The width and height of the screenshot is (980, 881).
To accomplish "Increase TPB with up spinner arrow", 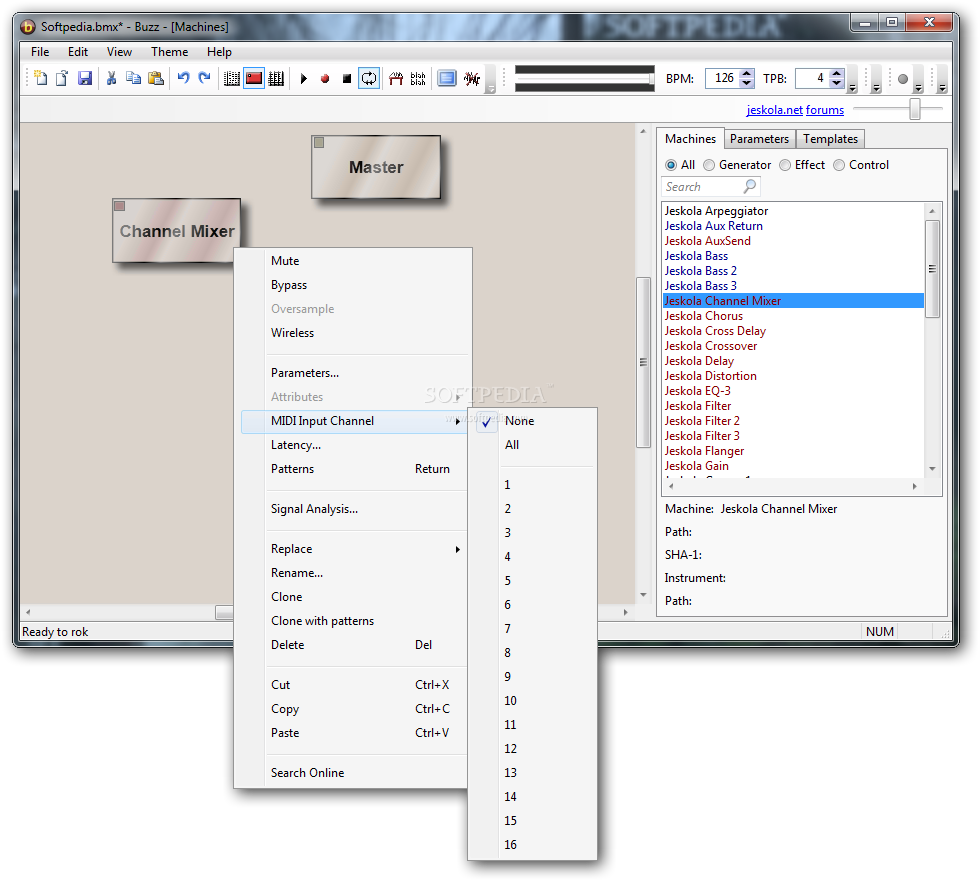I will [x=837, y=73].
